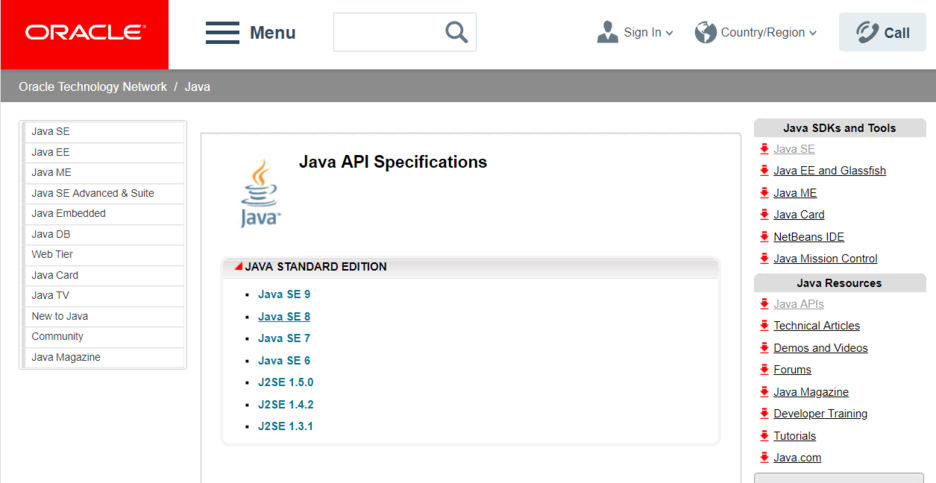Select Java DB sidebar item
This screenshot has width=936, height=483.
pos(103,234)
